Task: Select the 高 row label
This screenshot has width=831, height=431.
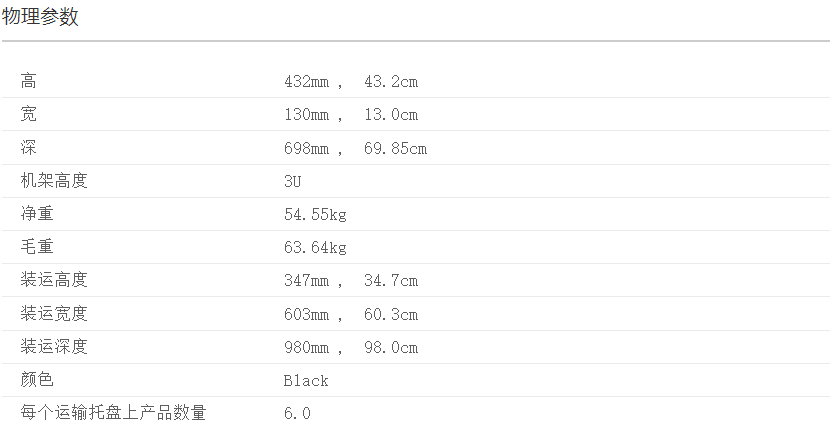Action: click(29, 82)
